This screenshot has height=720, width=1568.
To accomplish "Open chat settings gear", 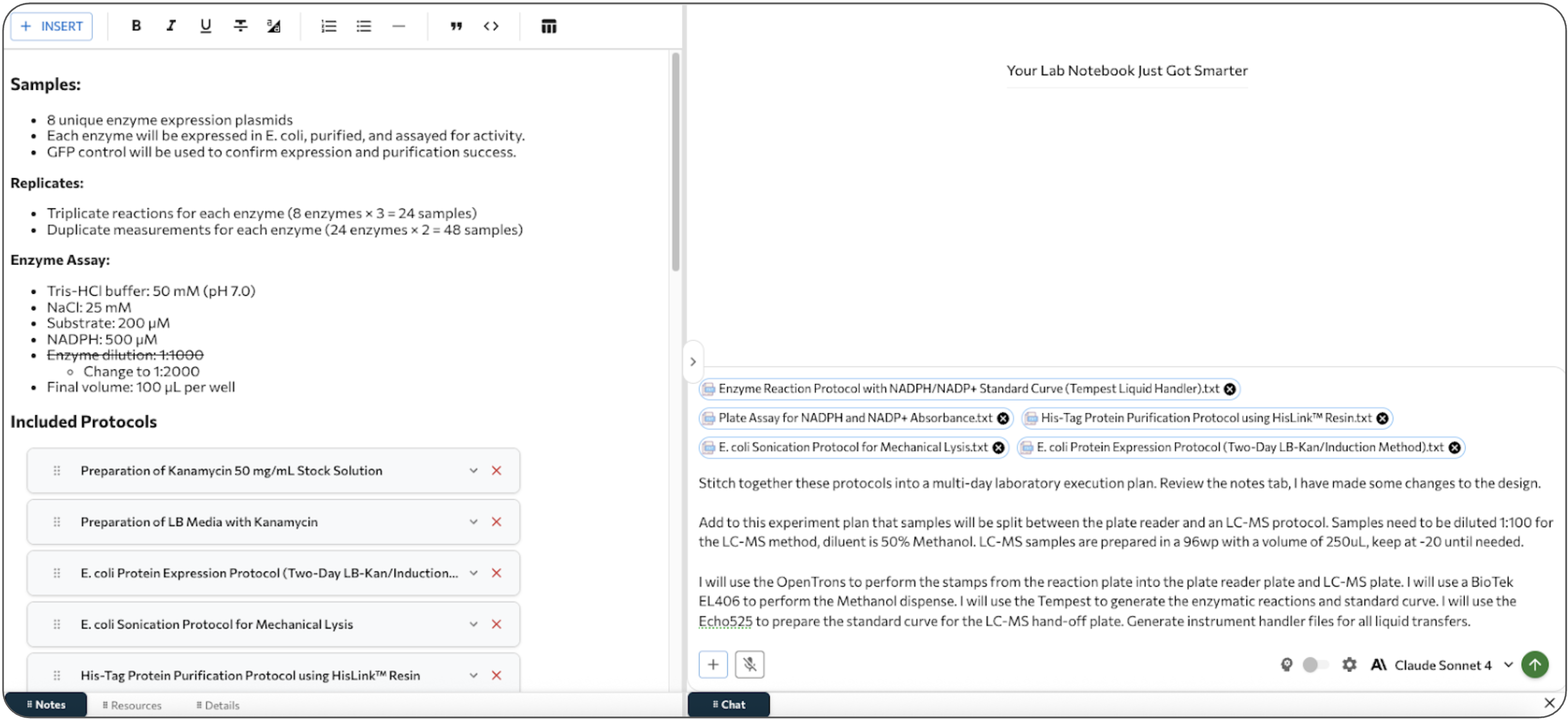I will coord(1349,665).
